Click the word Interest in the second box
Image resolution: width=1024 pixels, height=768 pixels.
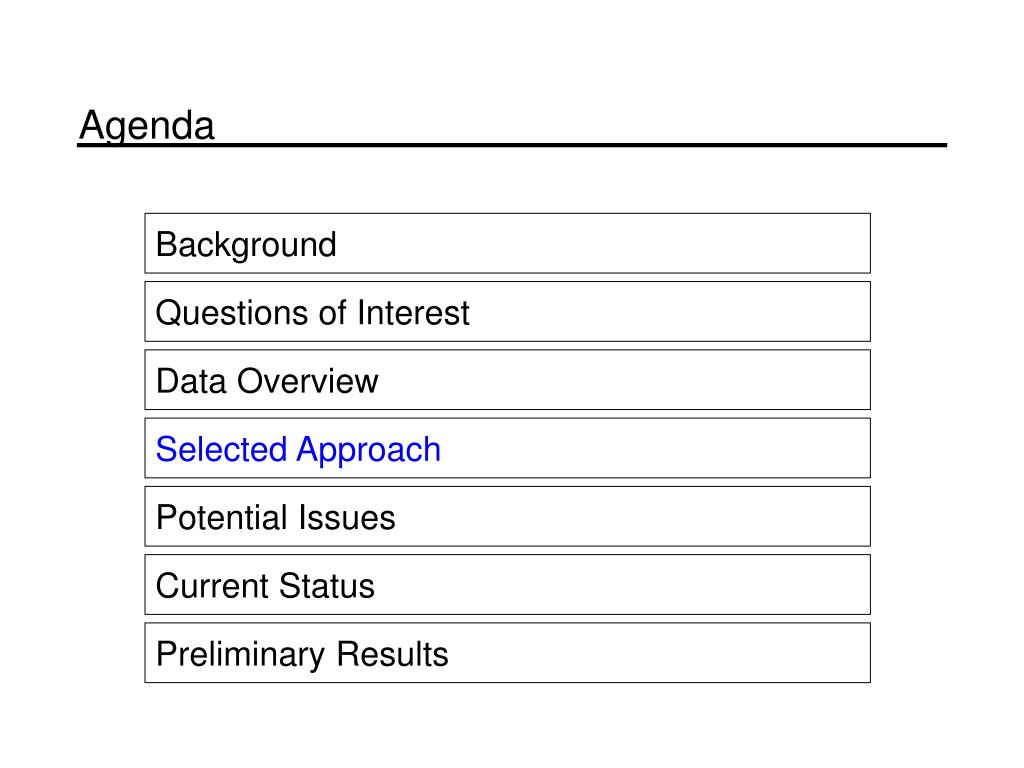(x=413, y=312)
